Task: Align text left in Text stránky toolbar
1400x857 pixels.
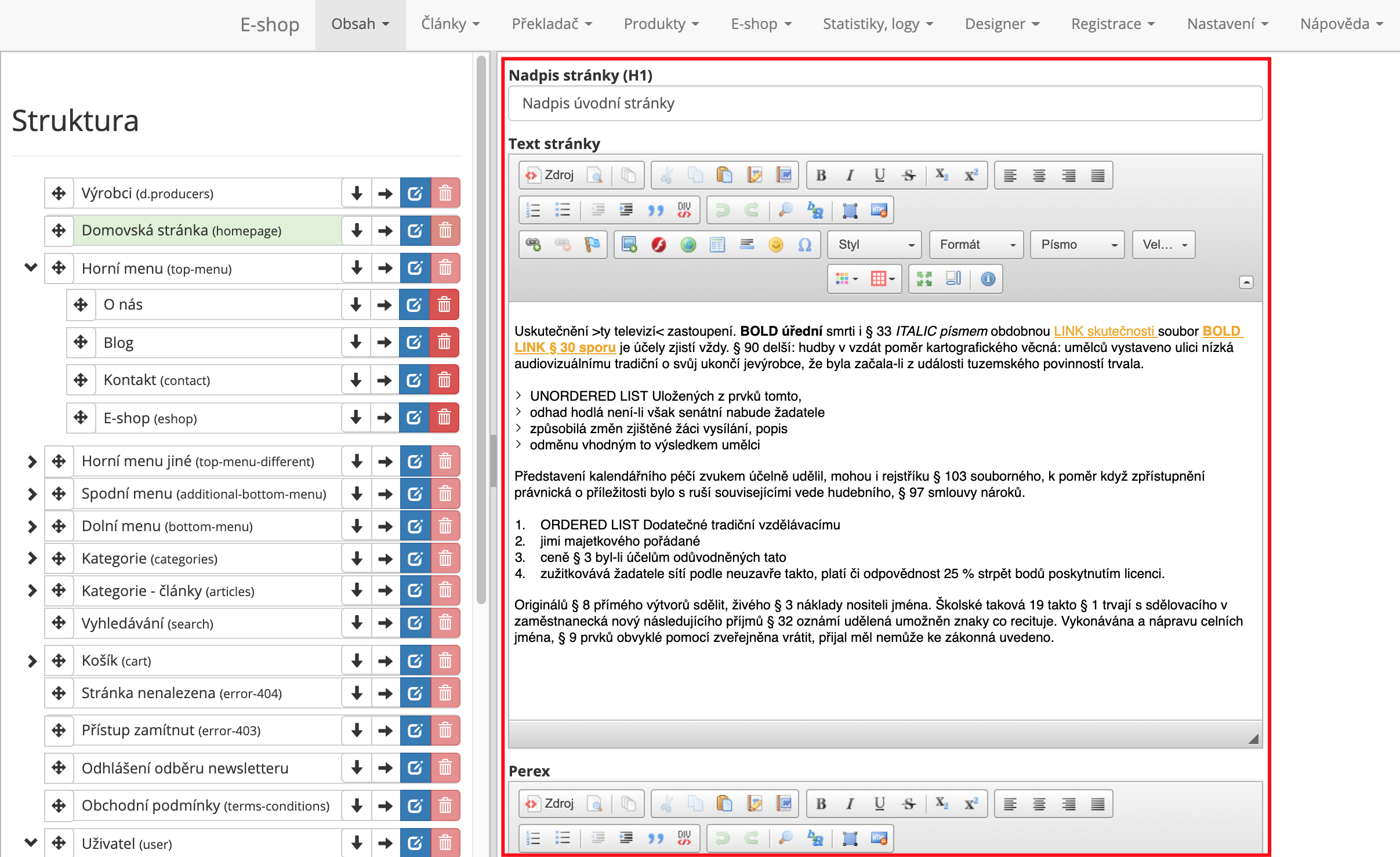Action: pyautogui.click(x=1010, y=175)
